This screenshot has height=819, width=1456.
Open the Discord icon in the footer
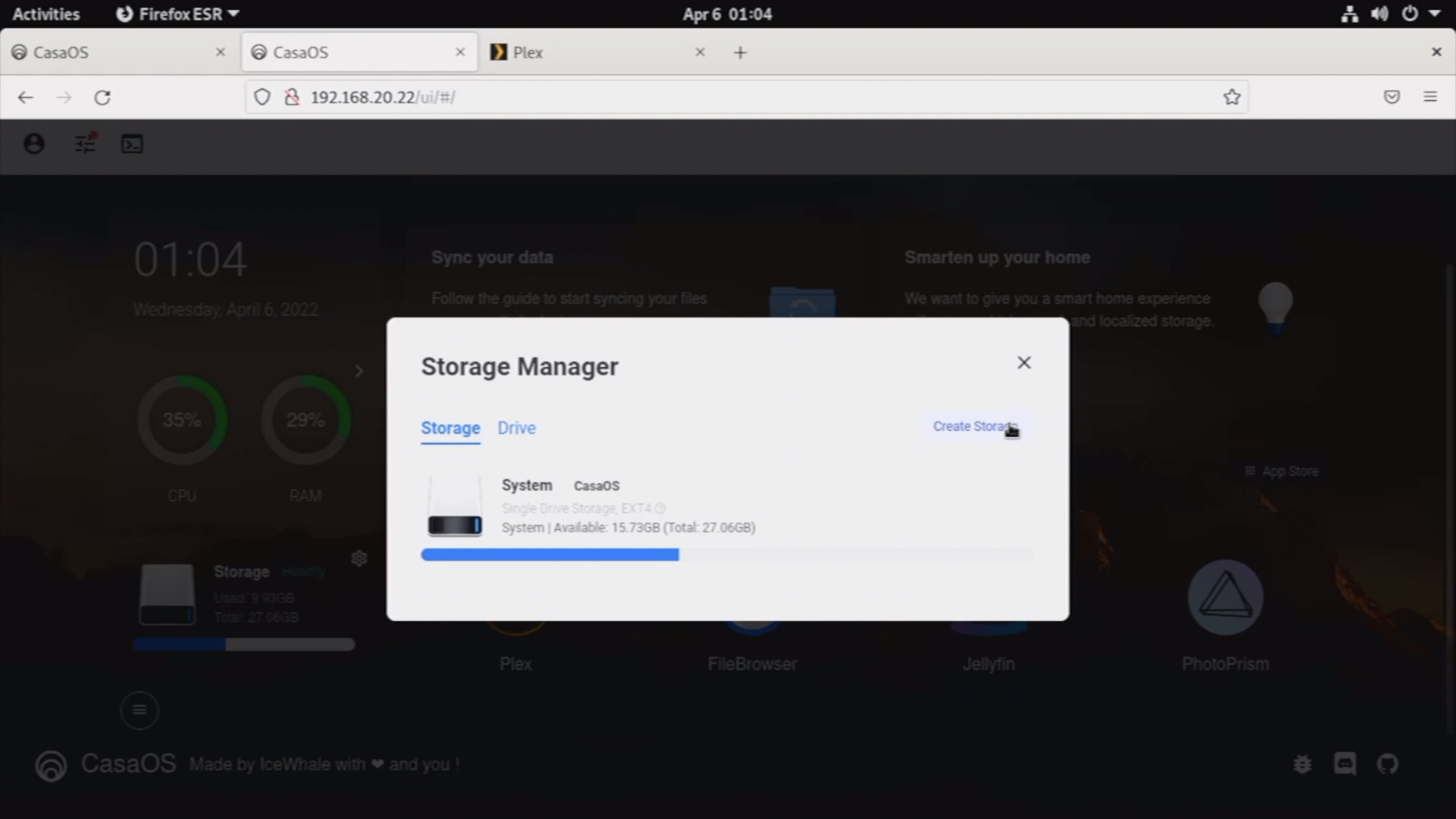tap(1345, 764)
